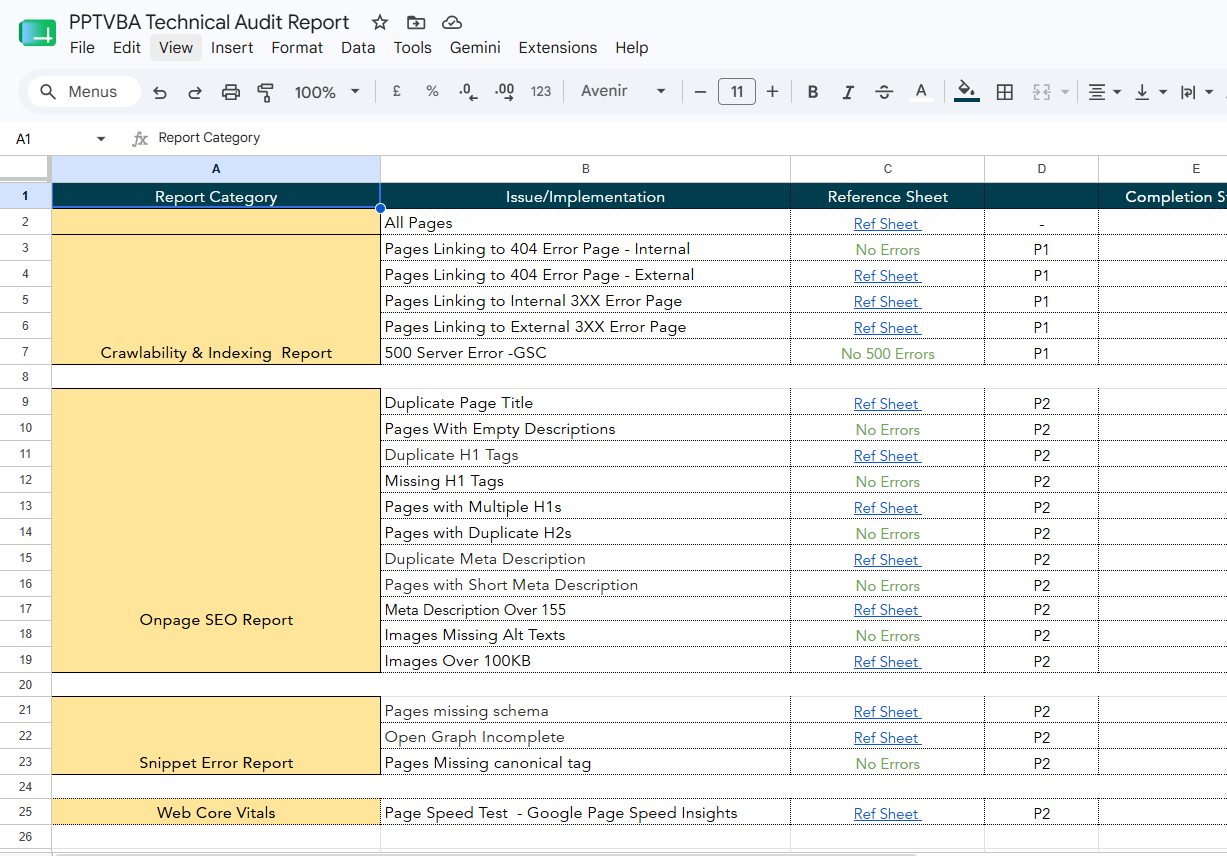Click the font size field showing 11
Image resolution: width=1227 pixels, height=856 pixels.
737,92
